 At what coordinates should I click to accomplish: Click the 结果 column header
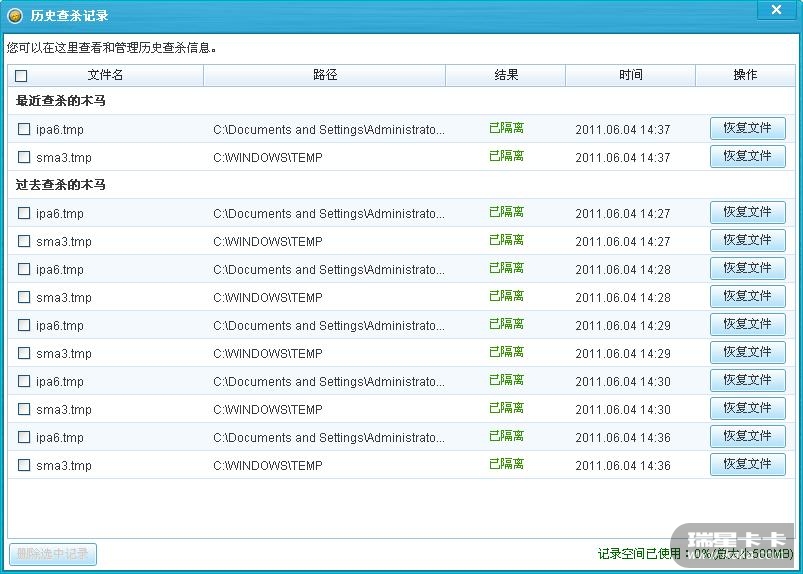[x=506, y=75]
